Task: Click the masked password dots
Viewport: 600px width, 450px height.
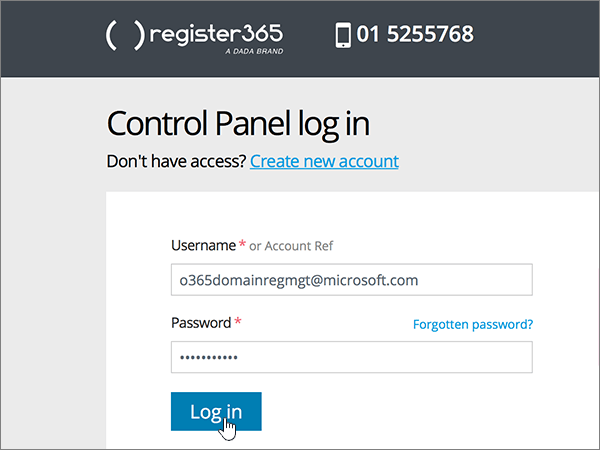Action: [x=209, y=358]
